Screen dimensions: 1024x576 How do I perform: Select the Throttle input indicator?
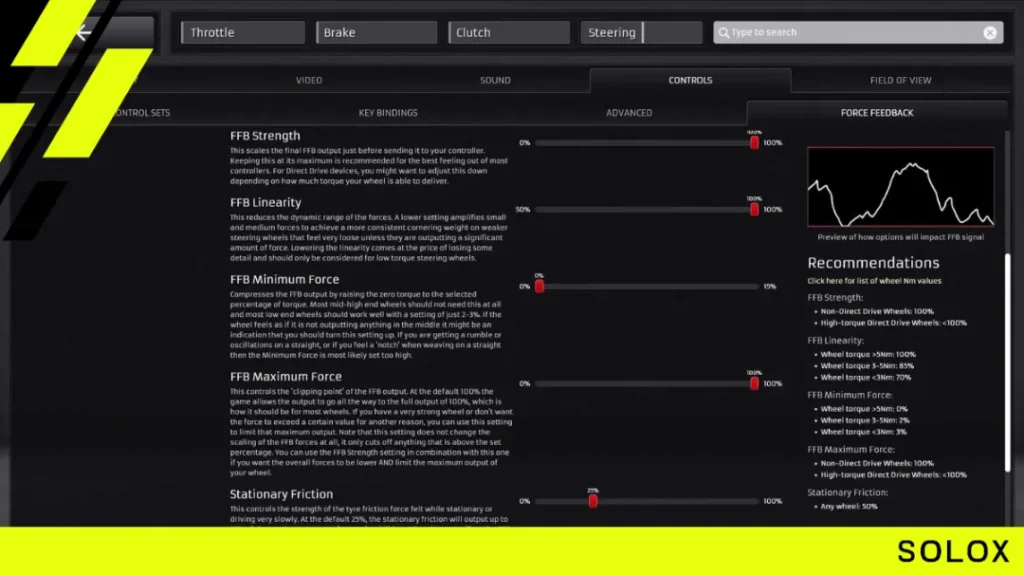[243, 32]
